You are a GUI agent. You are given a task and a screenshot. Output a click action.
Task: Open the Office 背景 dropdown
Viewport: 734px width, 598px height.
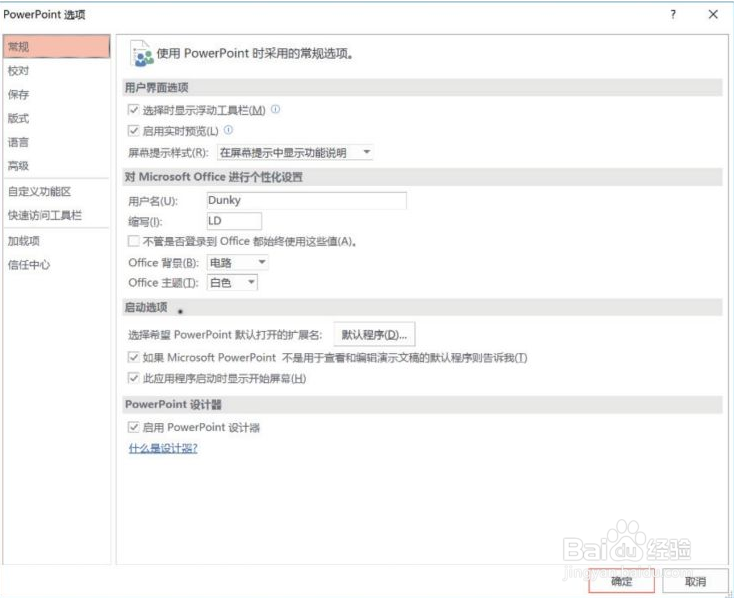point(237,263)
